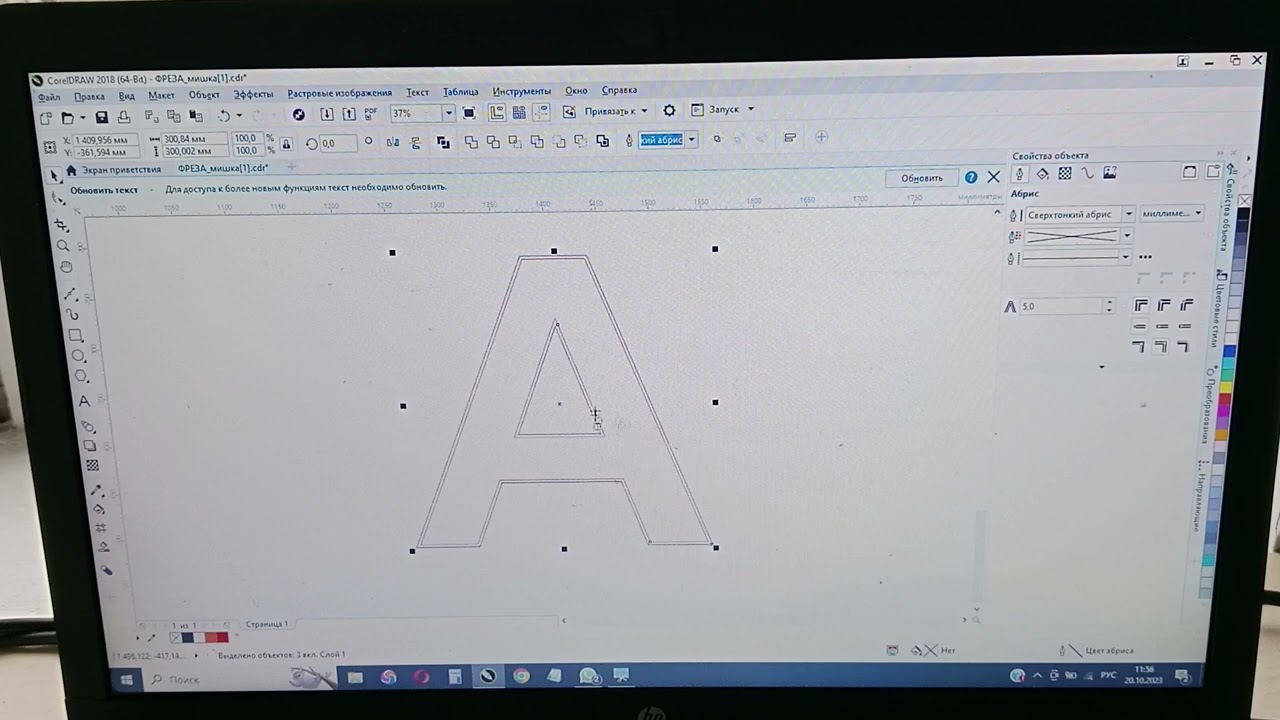Select beveled corners option

coord(1186,305)
